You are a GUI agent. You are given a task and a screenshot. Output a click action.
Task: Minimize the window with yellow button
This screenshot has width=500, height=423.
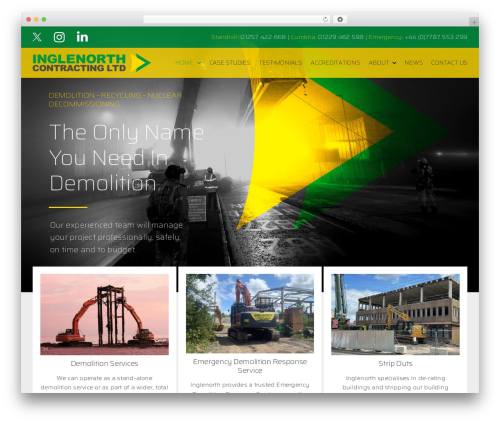[36, 19]
